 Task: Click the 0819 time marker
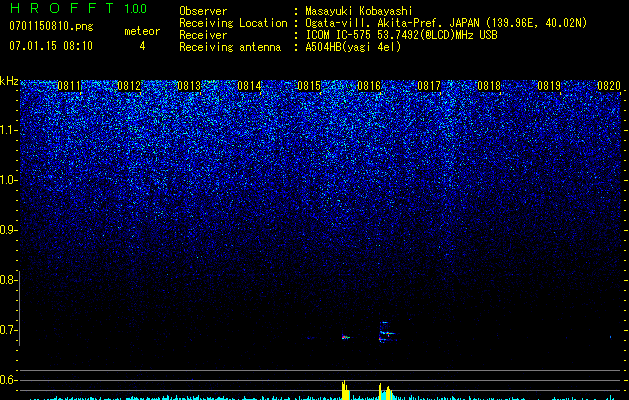(549, 86)
